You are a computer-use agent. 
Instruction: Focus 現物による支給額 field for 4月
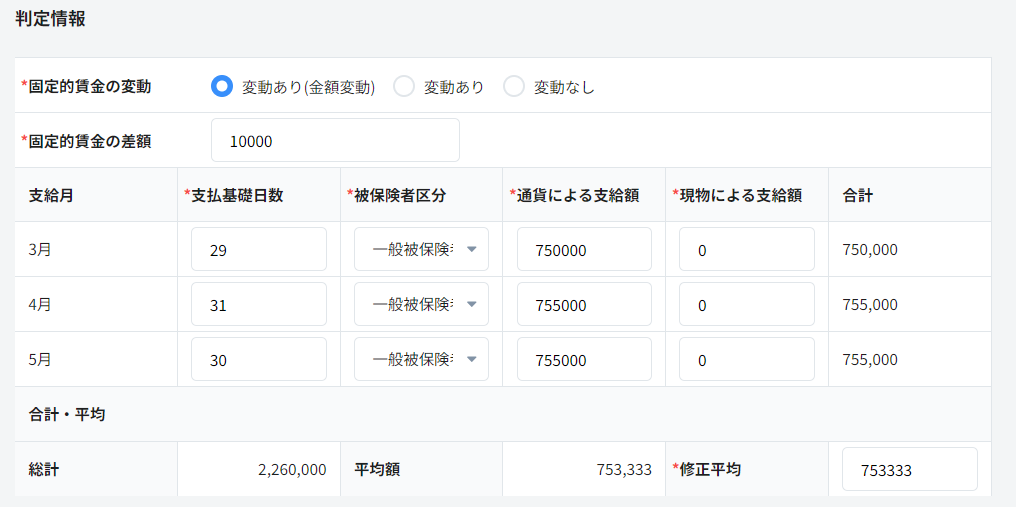[x=746, y=305]
